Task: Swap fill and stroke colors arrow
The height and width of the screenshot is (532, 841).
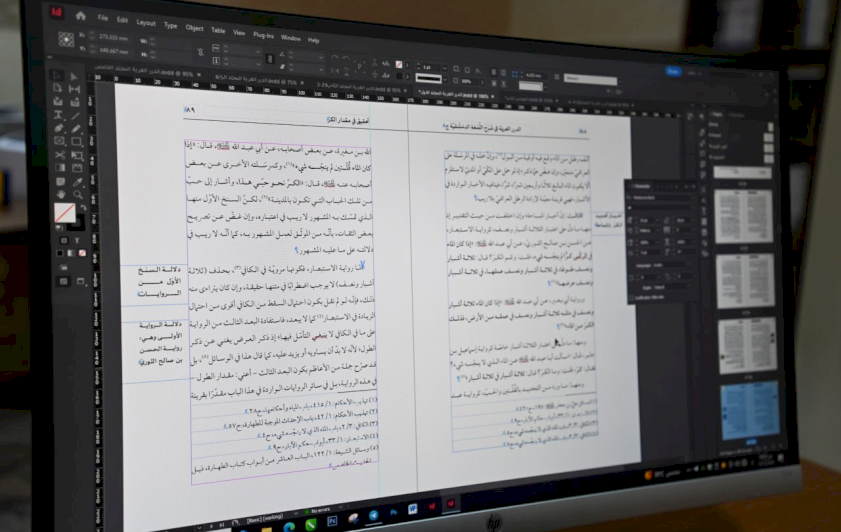Action: [83, 208]
